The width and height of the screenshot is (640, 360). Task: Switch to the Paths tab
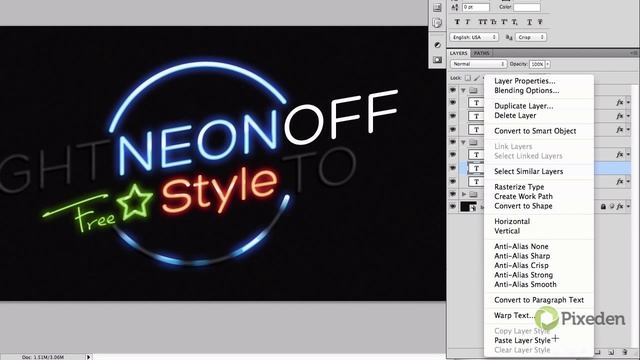tap(482, 53)
